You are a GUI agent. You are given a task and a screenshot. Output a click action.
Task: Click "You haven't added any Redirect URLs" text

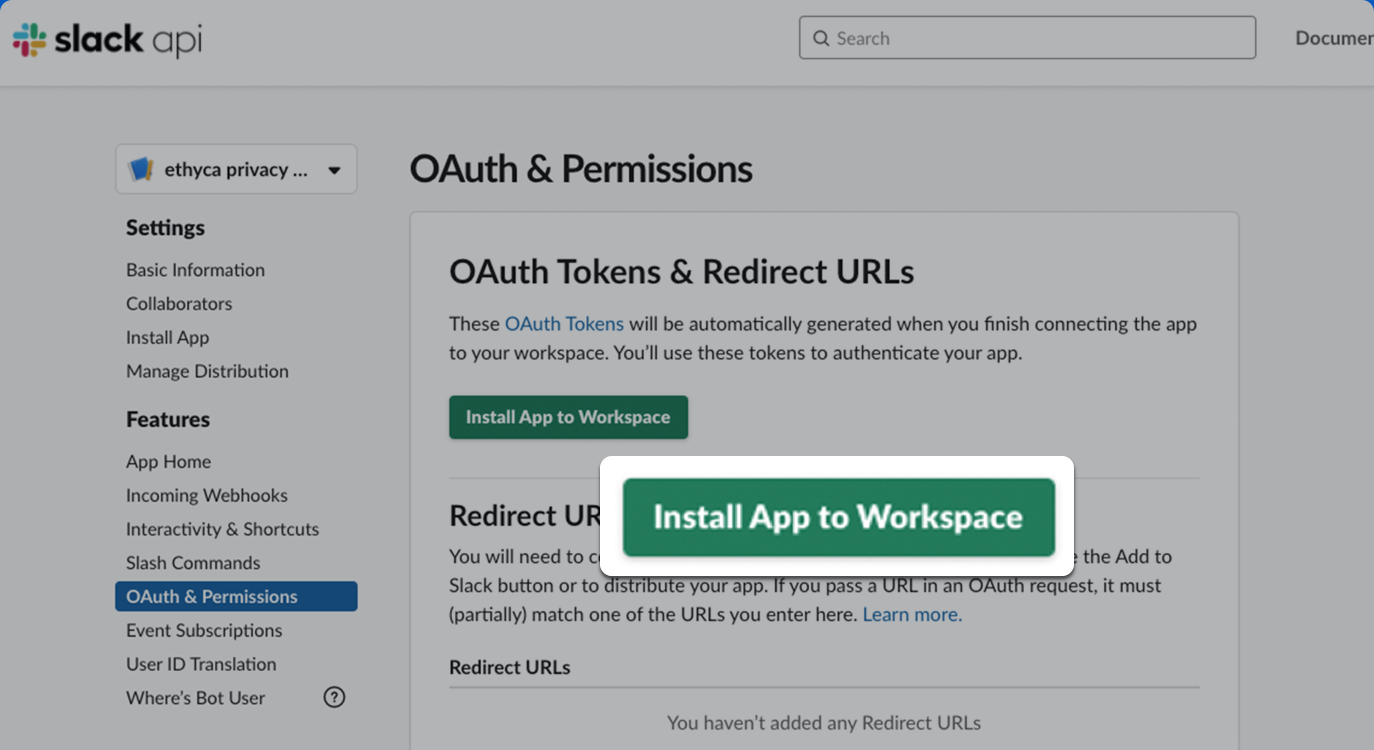[824, 722]
